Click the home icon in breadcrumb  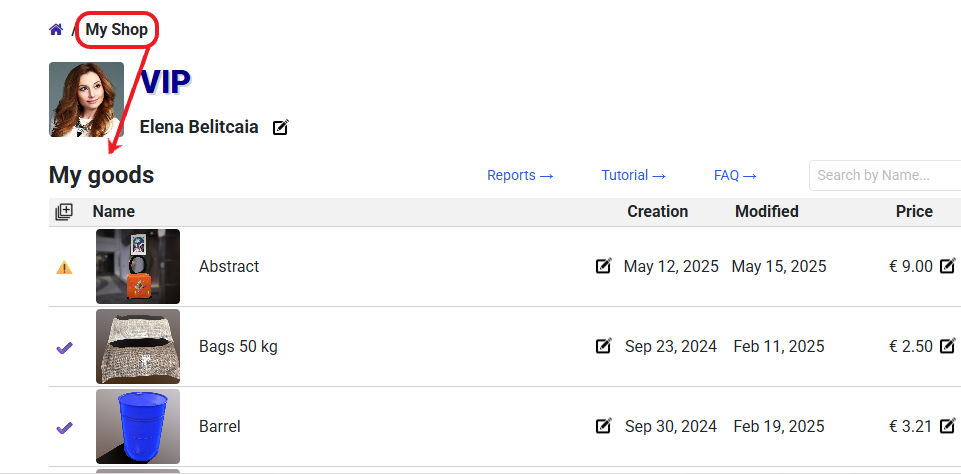pyautogui.click(x=56, y=30)
